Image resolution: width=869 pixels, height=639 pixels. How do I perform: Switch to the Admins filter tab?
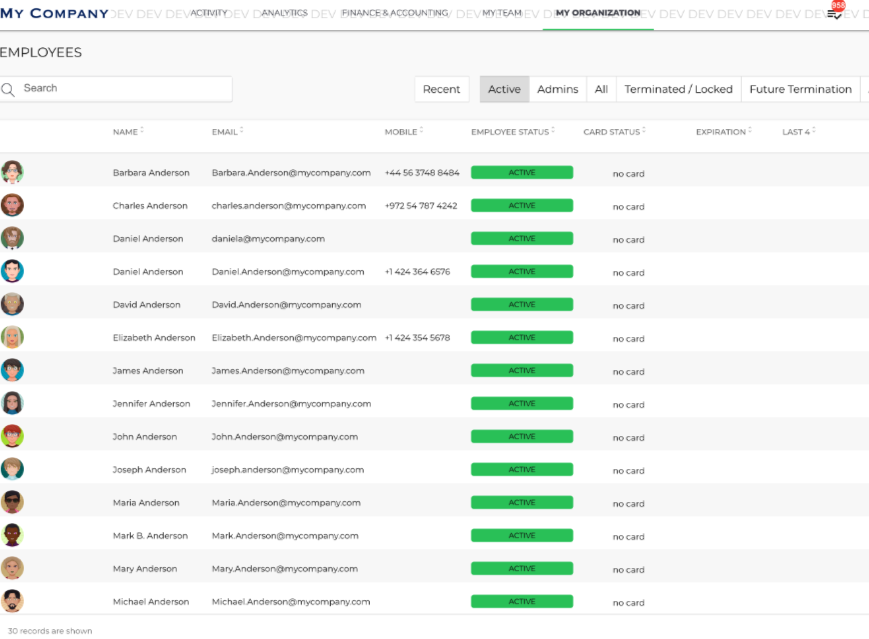(x=558, y=89)
